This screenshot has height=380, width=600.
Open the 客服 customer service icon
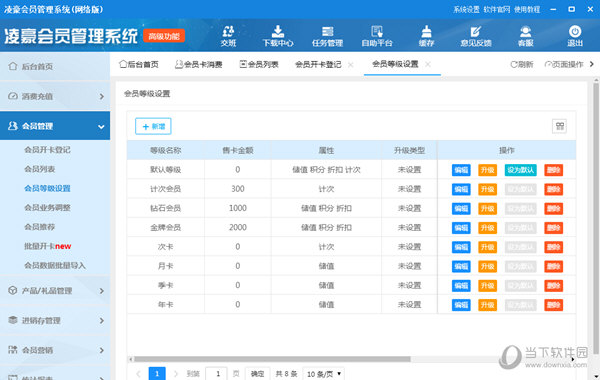[525, 36]
